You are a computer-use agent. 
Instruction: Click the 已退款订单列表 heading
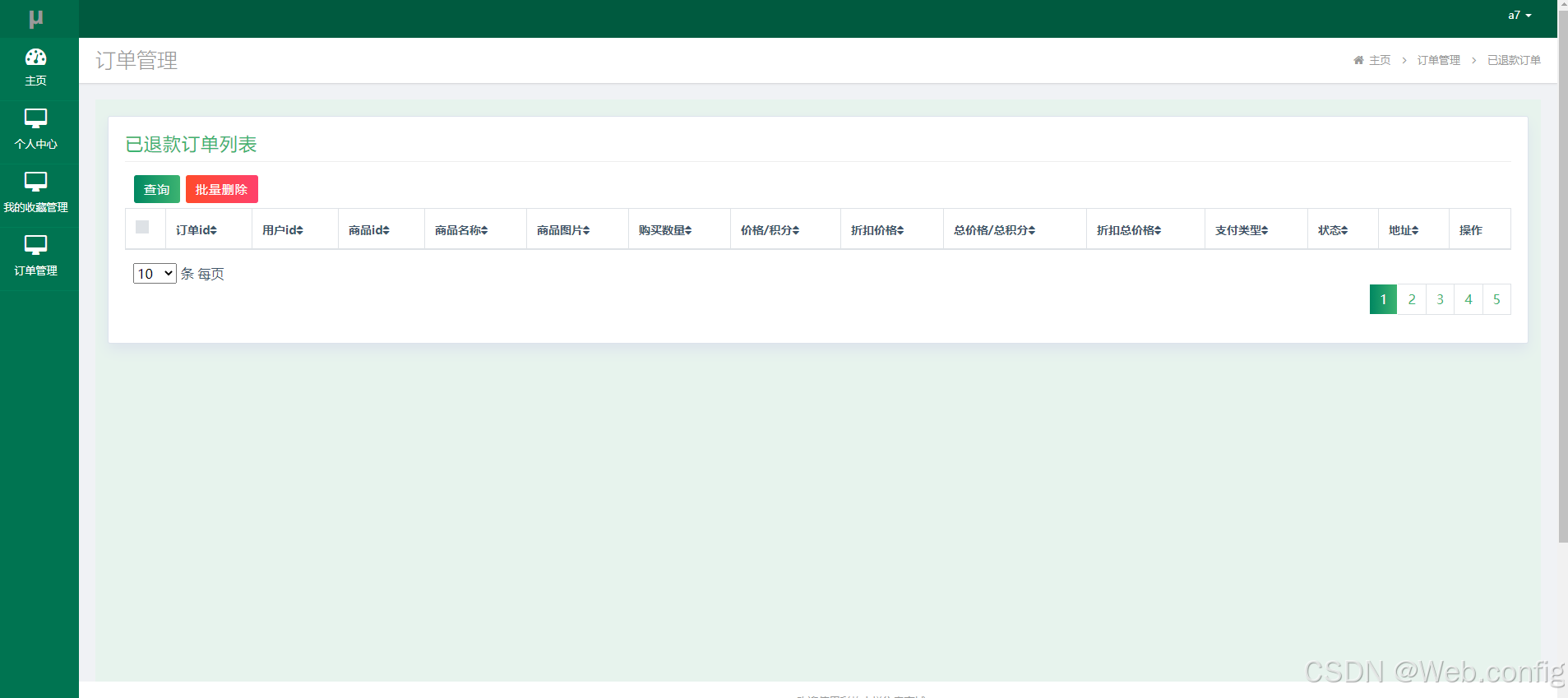(x=191, y=144)
